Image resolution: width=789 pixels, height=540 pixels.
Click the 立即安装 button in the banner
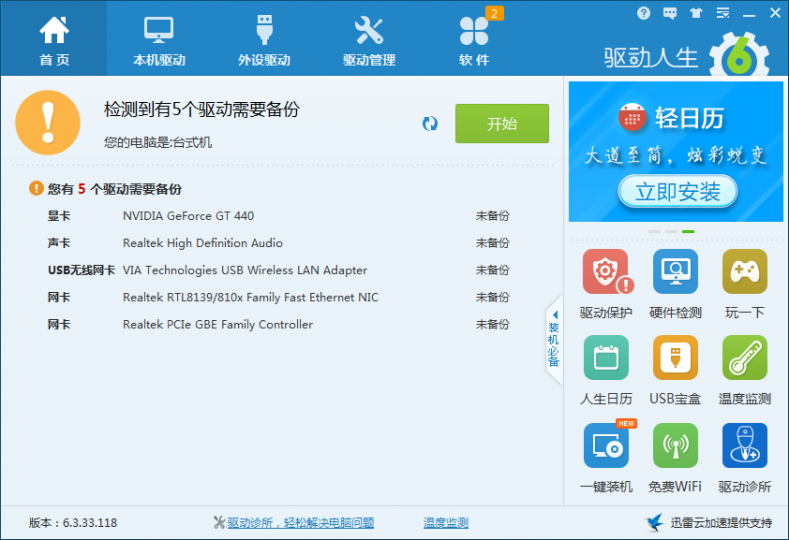click(x=677, y=191)
